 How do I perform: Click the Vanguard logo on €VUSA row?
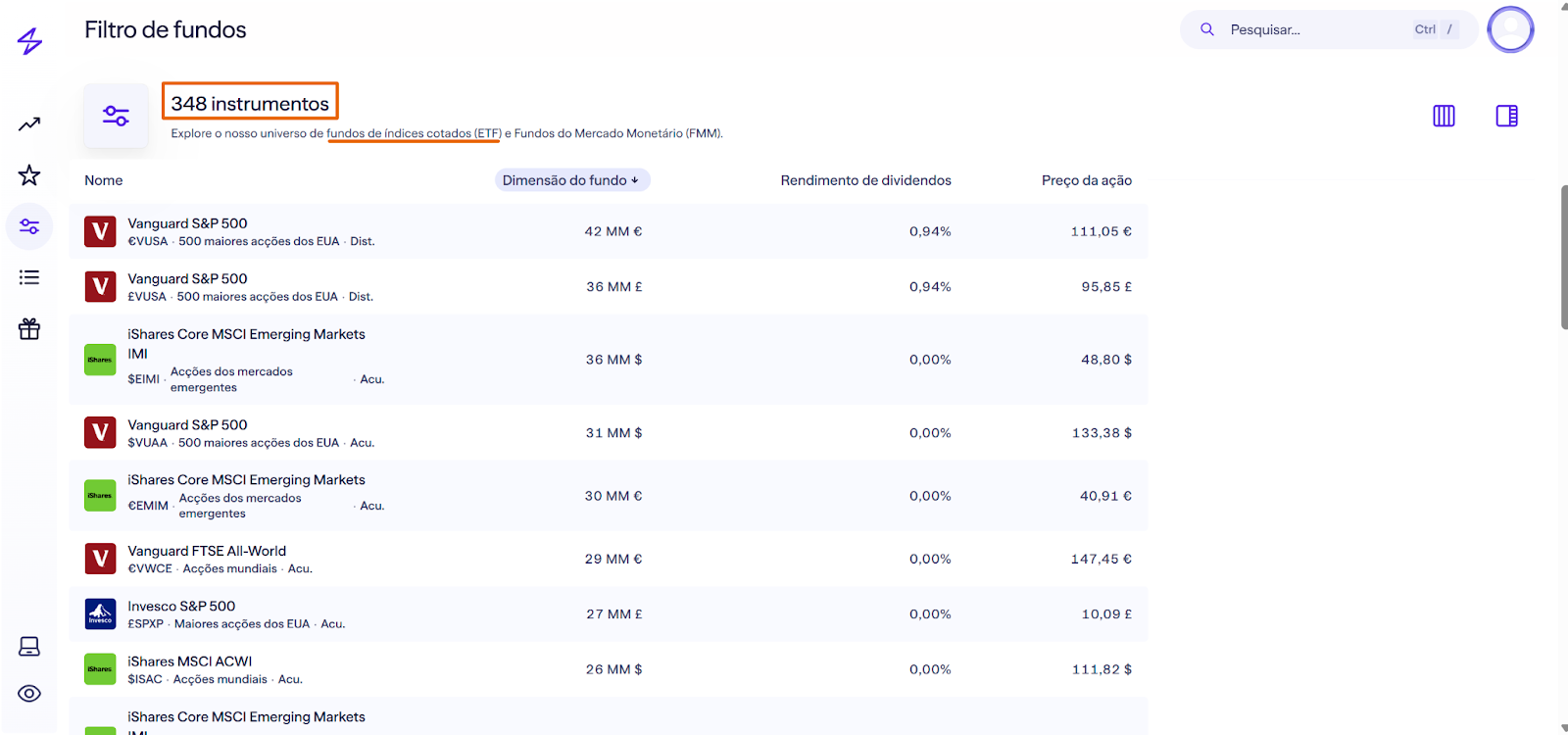(x=100, y=231)
